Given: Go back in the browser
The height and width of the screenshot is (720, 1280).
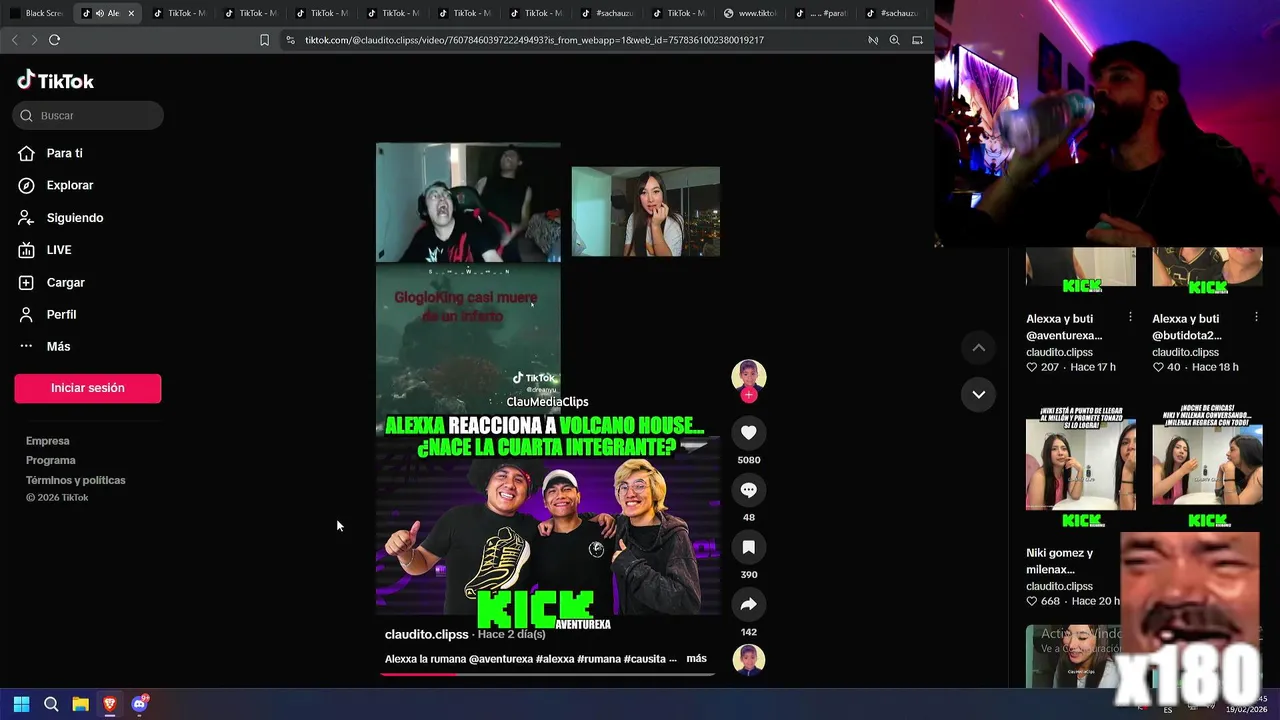Looking at the screenshot, I should [14, 40].
